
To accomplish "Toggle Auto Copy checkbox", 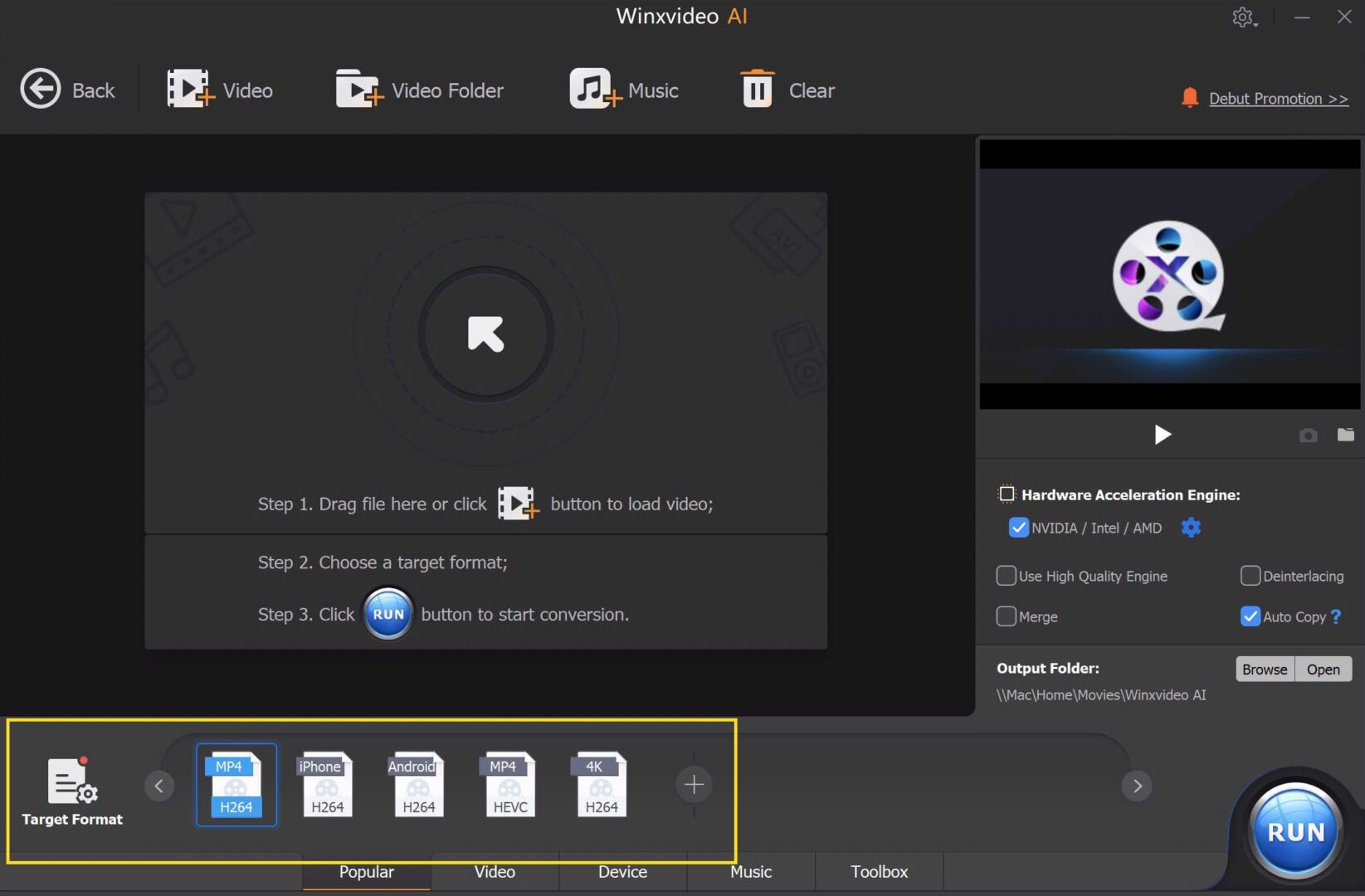I will pyautogui.click(x=1250, y=616).
